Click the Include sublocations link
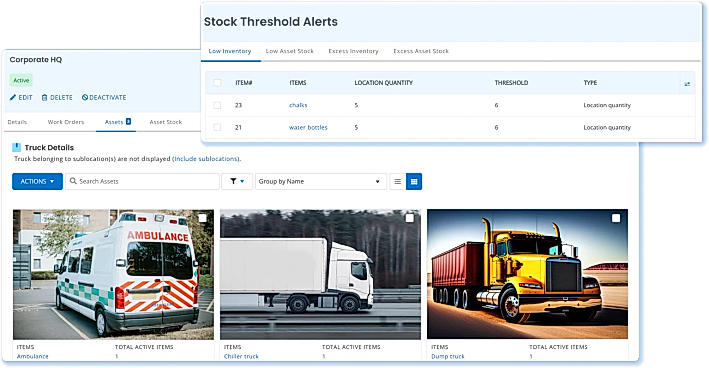Screen dimensions: 709x368 pos(206,159)
